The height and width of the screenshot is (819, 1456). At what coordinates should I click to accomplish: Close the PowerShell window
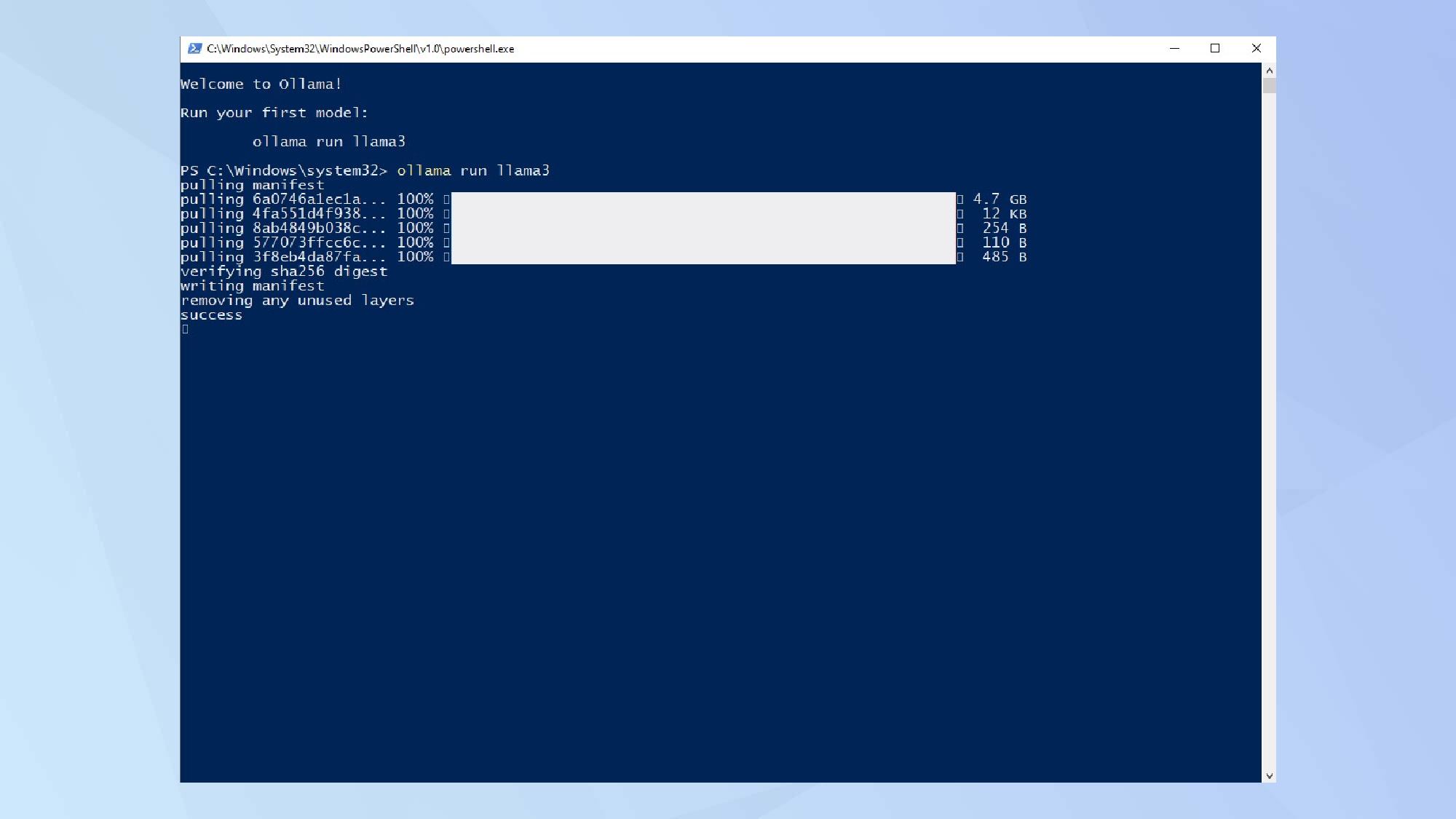pos(1256,49)
